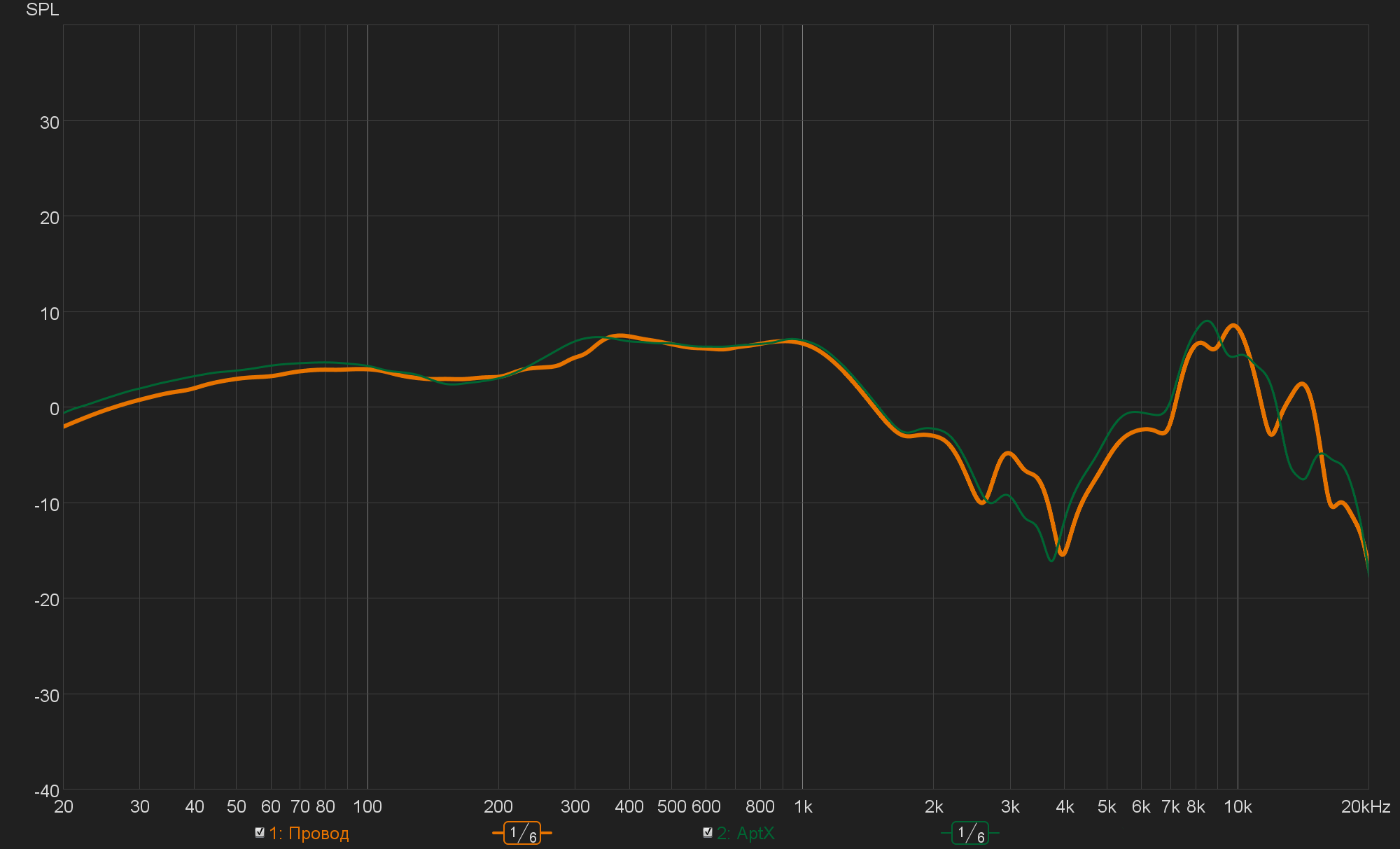The image size is (1400, 849).
Task: Click the green 1/6 smoothing icon
Action: (x=970, y=833)
